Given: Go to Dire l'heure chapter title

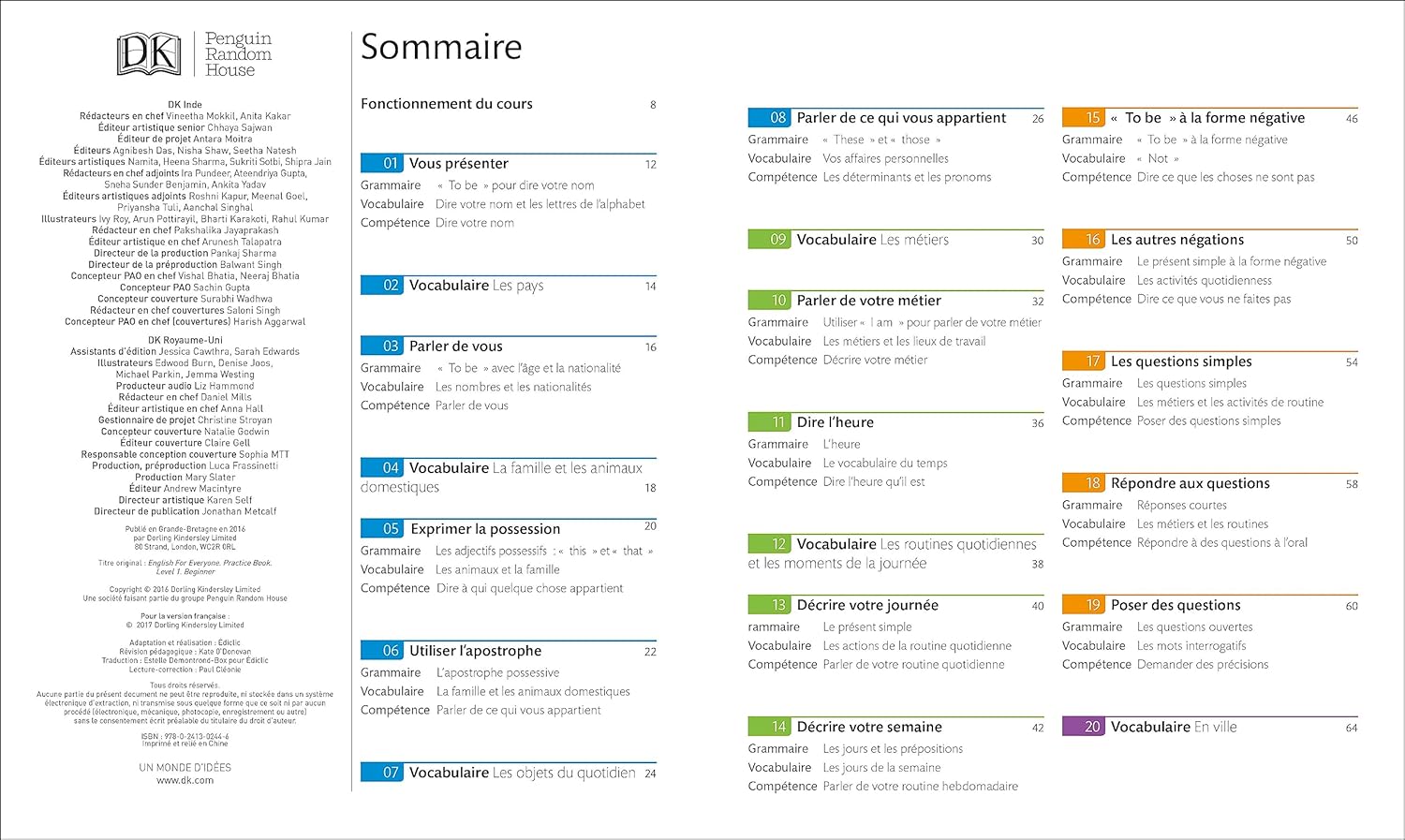Looking at the screenshot, I should pos(835,422).
